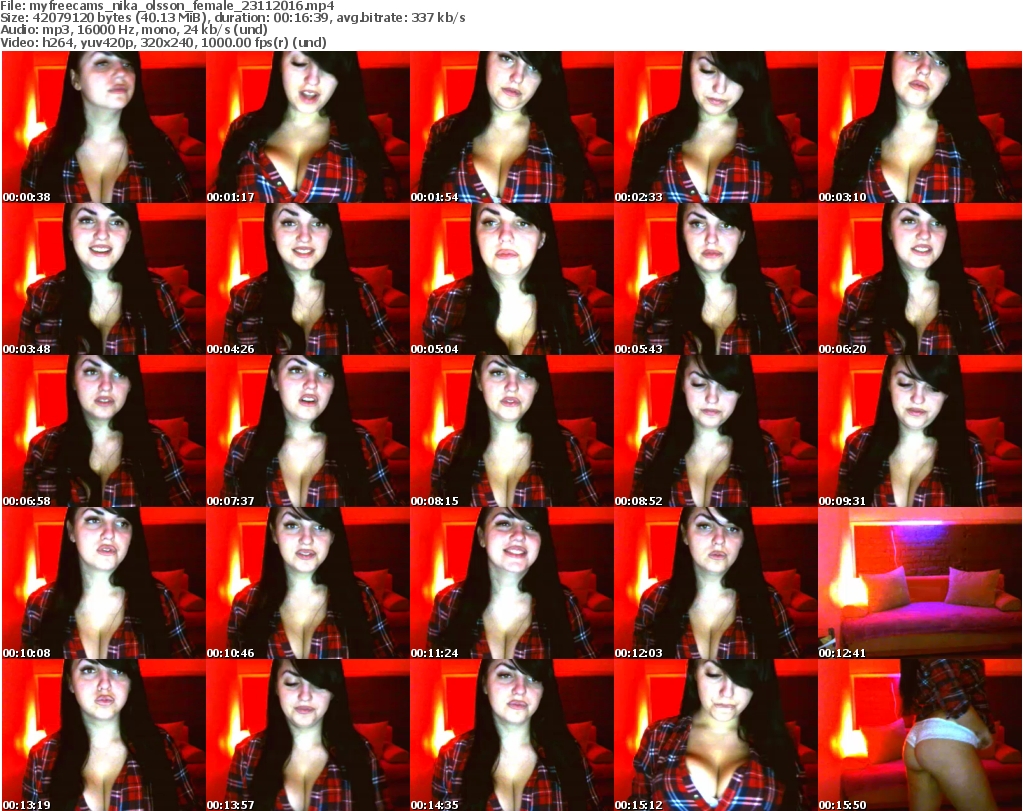The width and height of the screenshot is (1024, 811).
Task: Click the 'Audio: mp3, 16000 Hz' line
Action: point(134,29)
